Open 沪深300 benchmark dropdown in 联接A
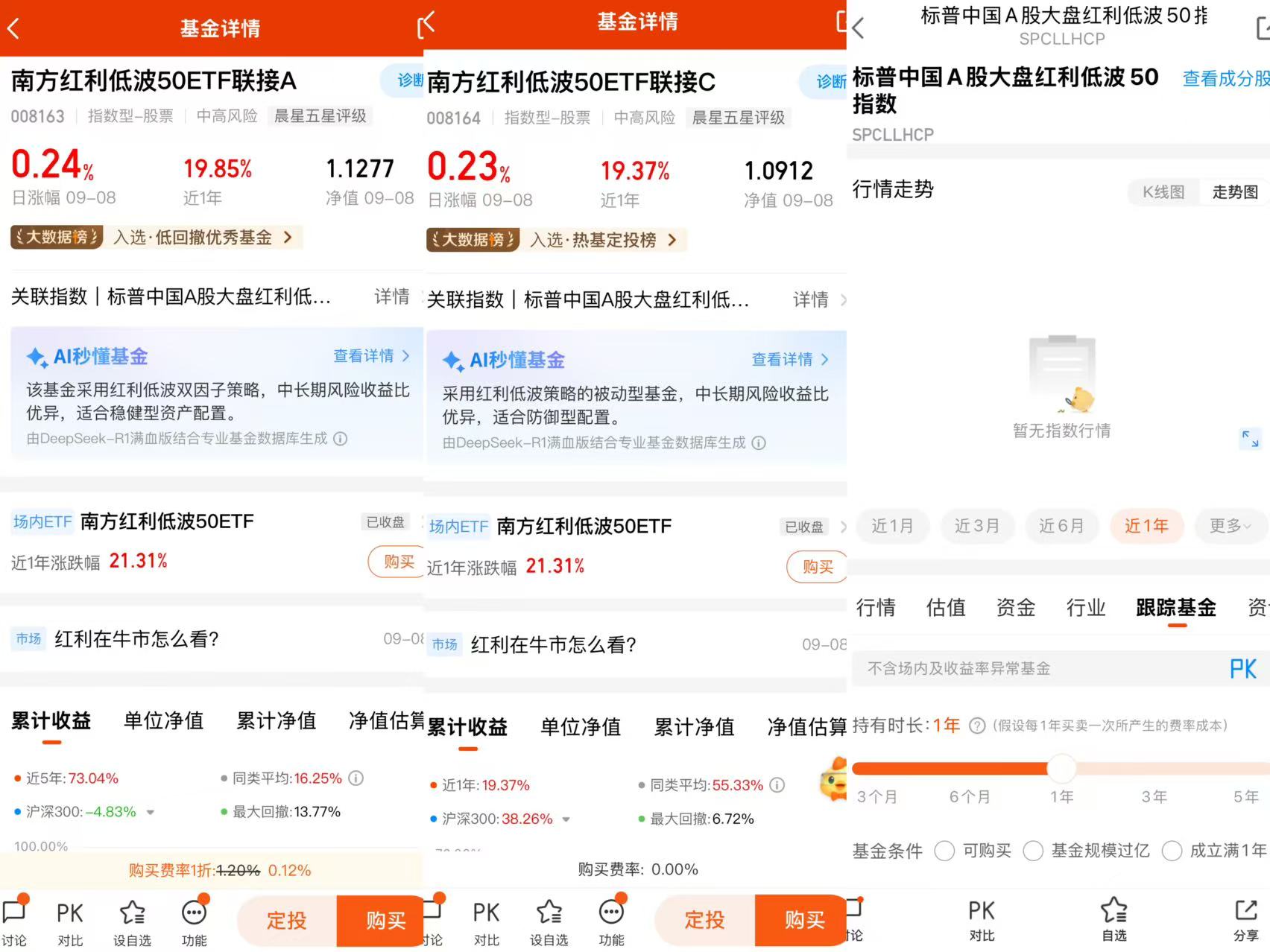This screenshot has width=1270, height=952. click(151, 812)
